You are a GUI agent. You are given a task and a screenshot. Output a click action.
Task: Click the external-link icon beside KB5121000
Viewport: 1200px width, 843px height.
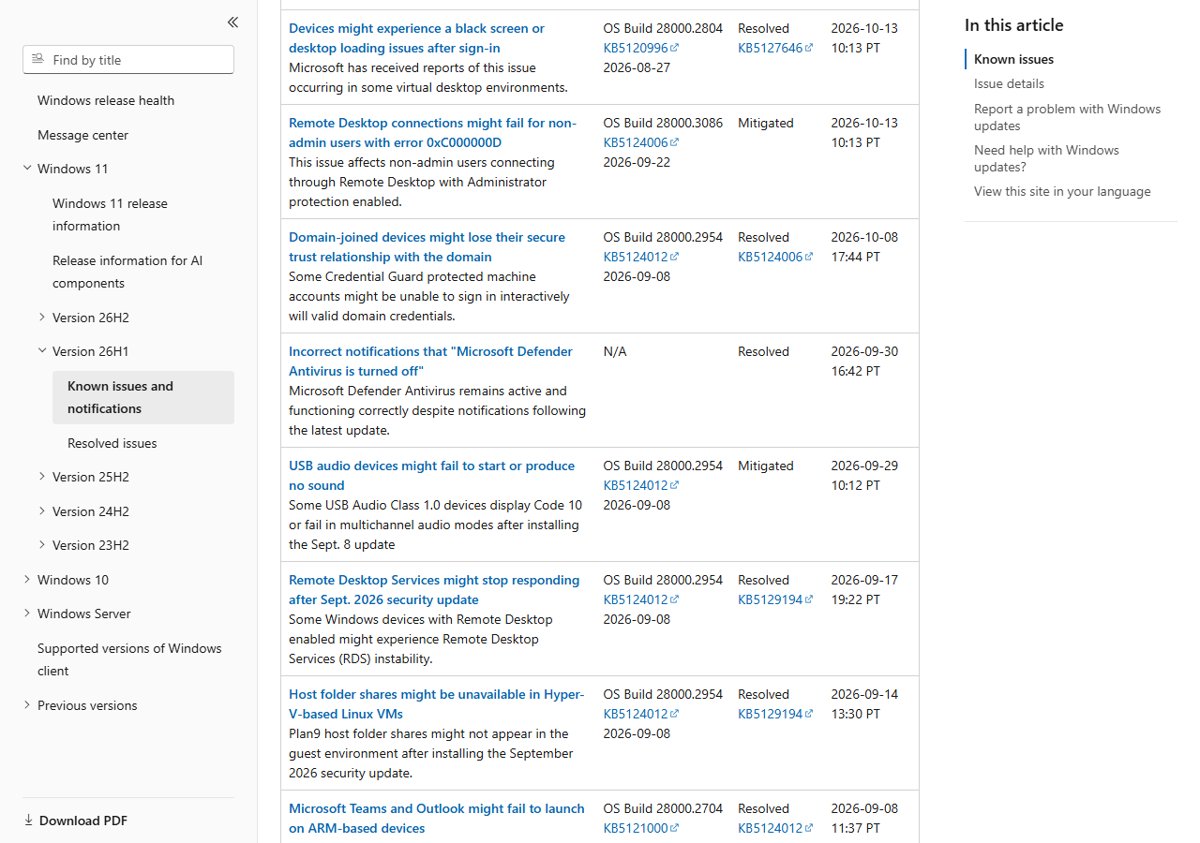[x=675, y=828]
